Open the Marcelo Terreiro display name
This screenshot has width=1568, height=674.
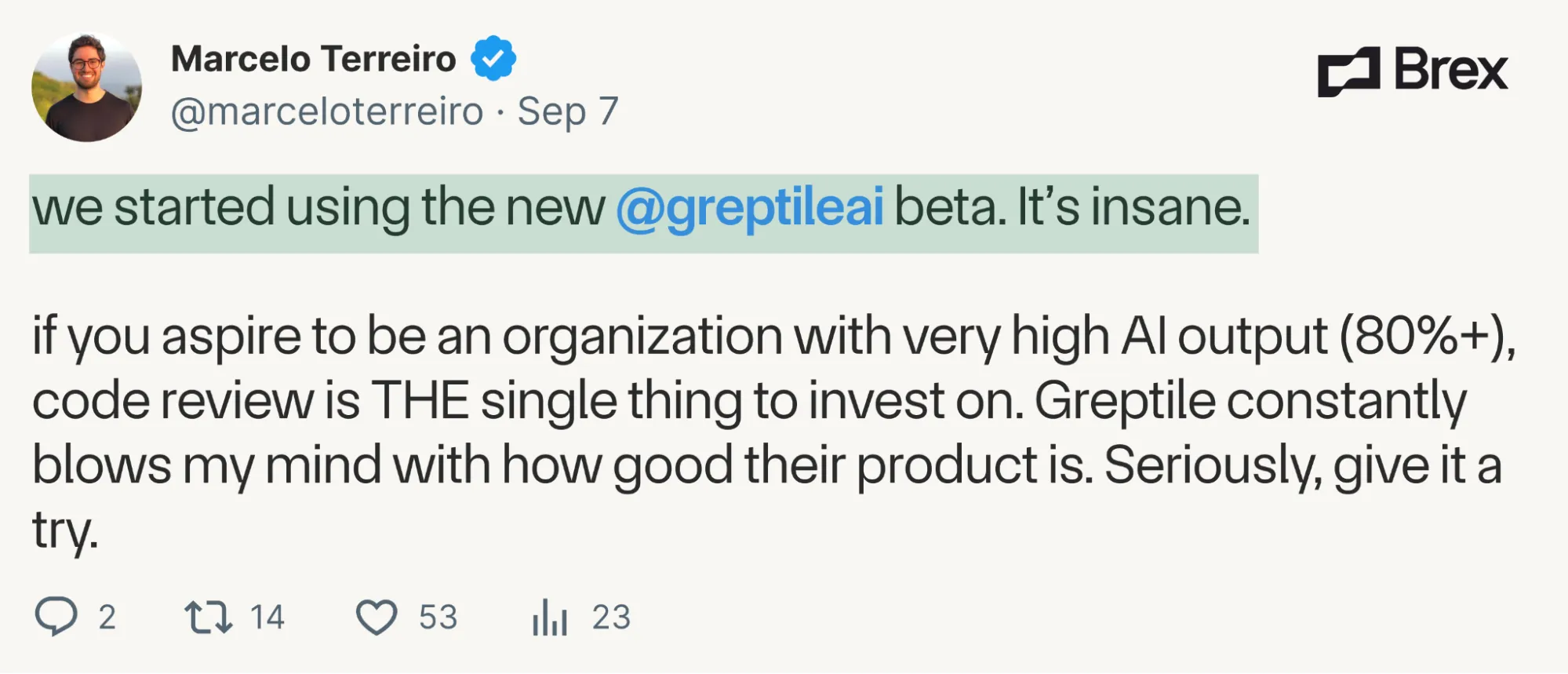[313, 60]
